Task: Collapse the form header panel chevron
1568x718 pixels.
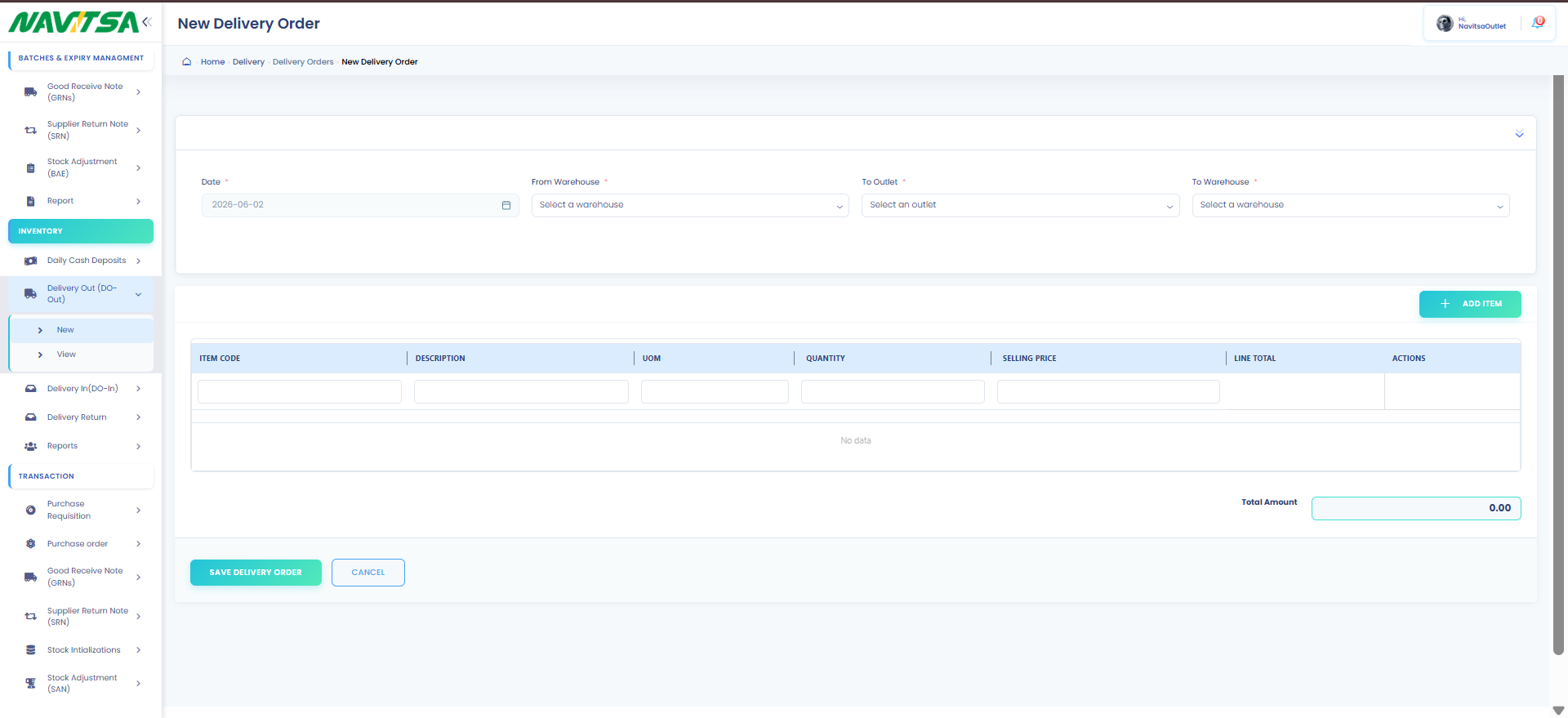Action: pyautogui.click(x=1519, y=134)
